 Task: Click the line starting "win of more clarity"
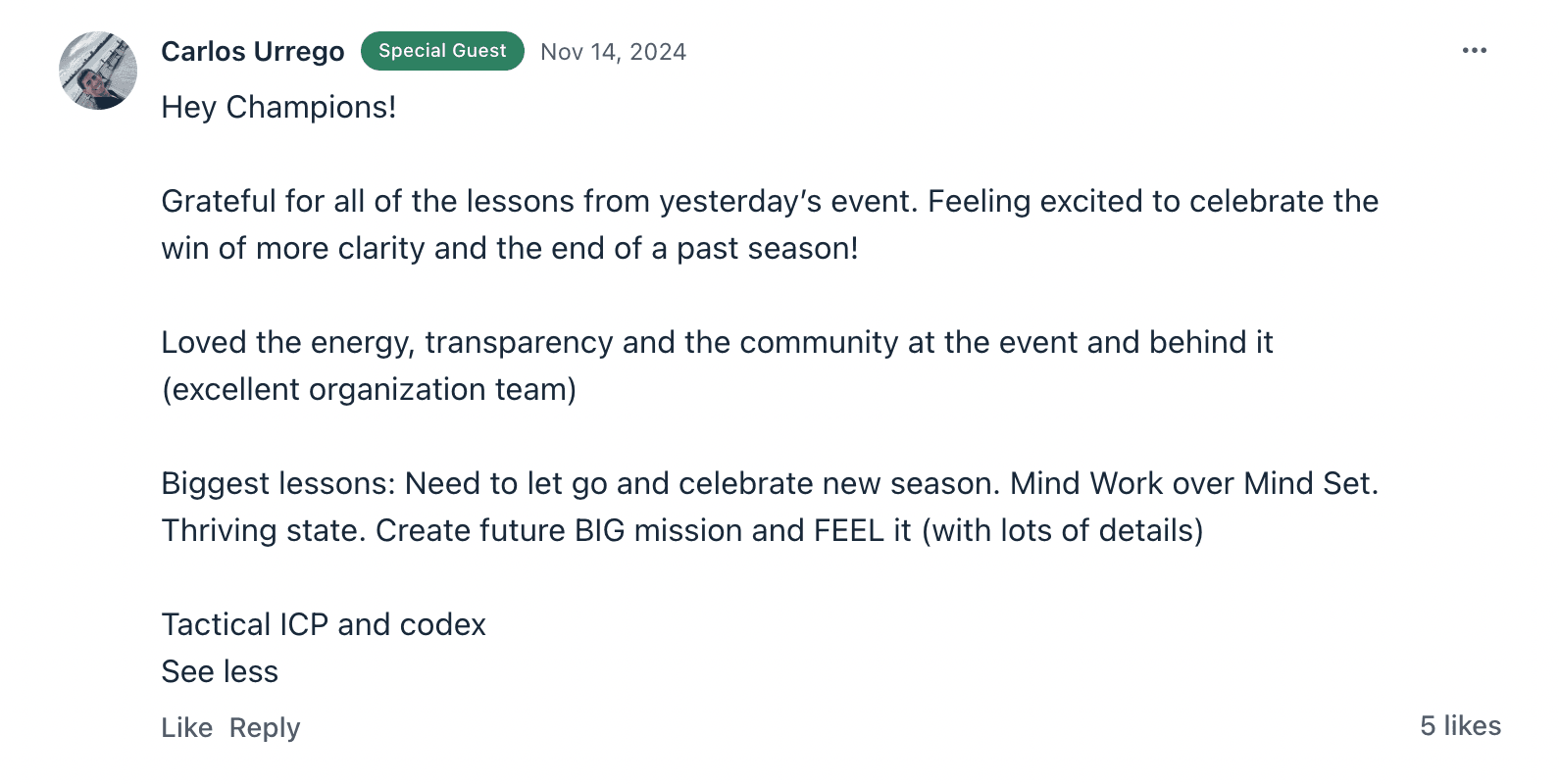509,248
